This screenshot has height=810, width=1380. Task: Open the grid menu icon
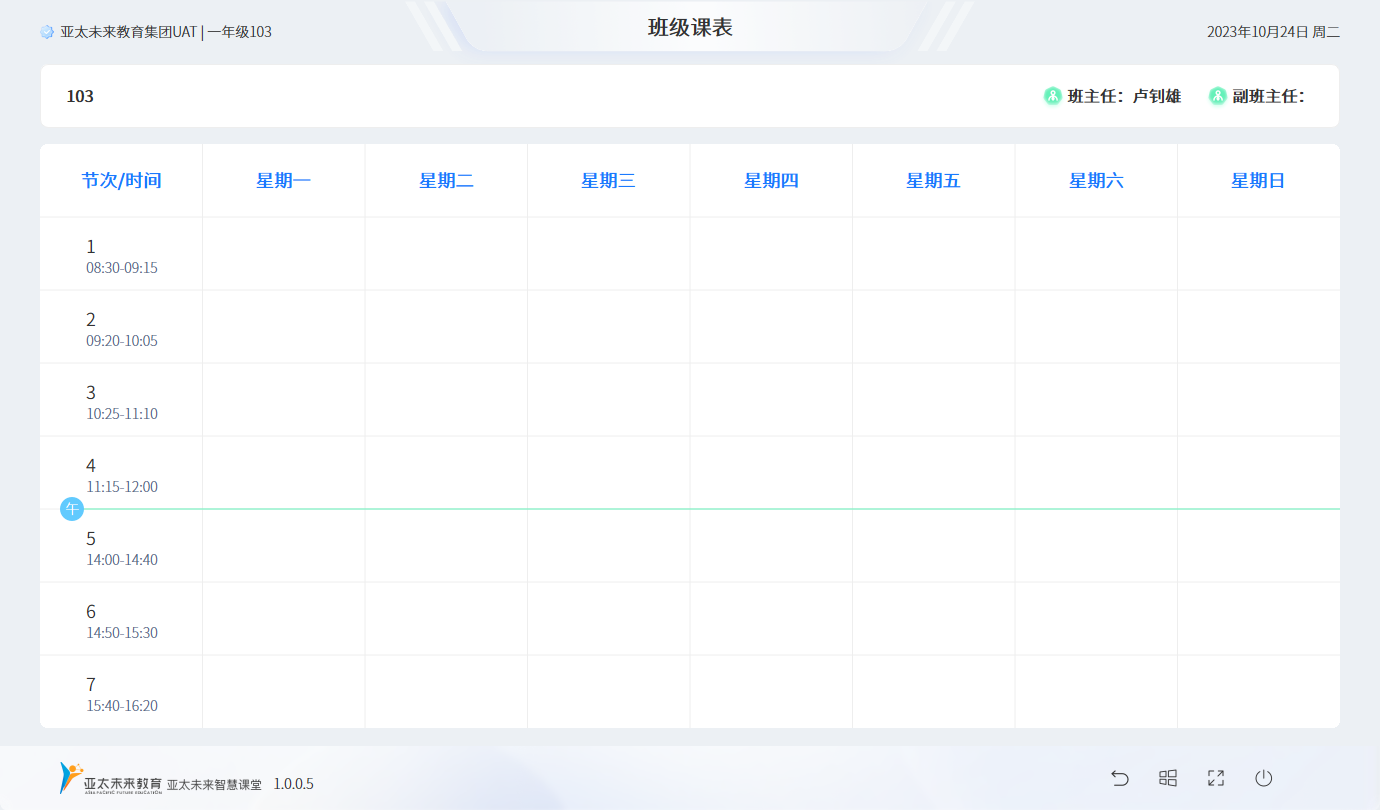pyautogui.click(x=1168, y=778)
